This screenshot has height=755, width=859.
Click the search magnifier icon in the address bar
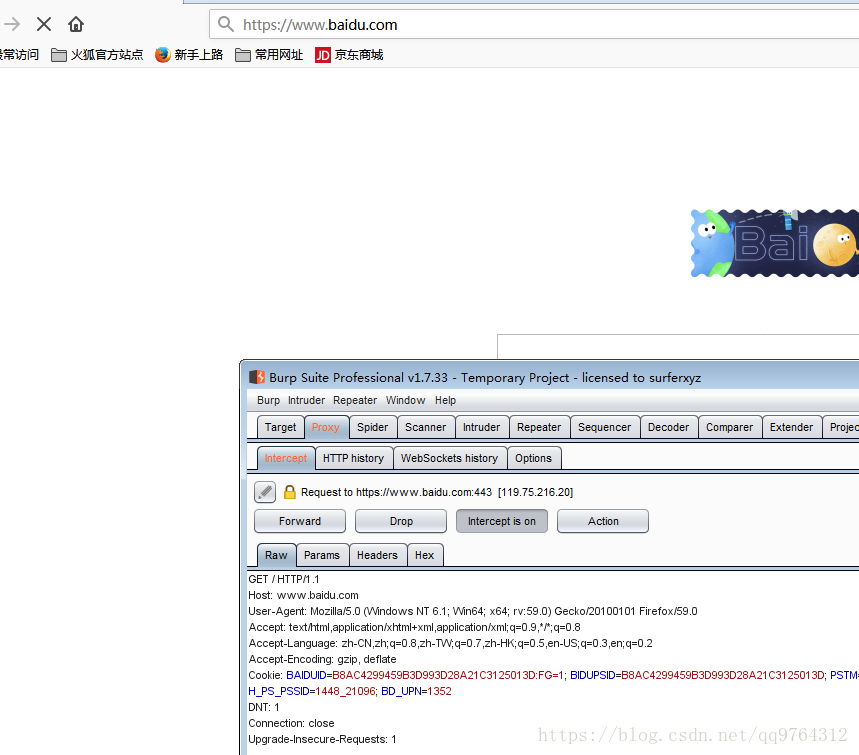tap(226, 24)
